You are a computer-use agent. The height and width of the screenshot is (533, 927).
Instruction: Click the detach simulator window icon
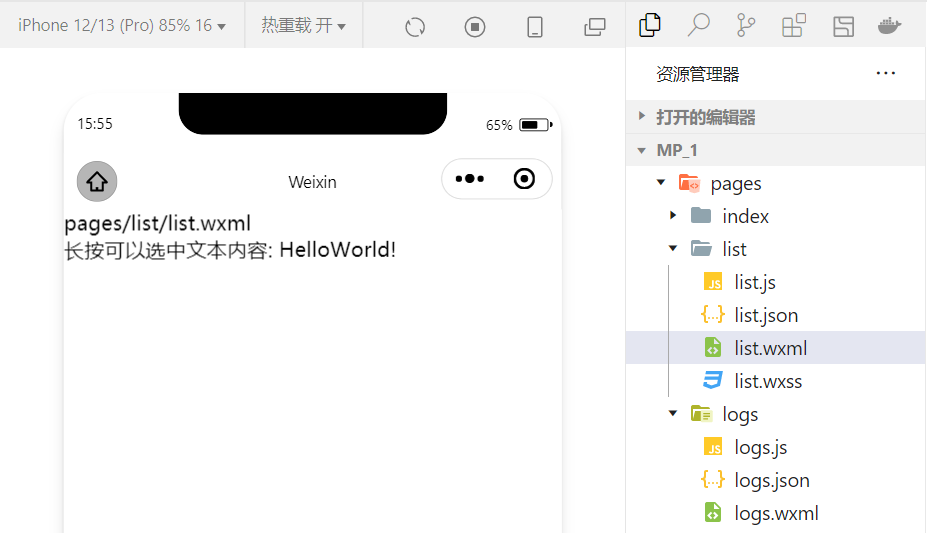coord(595,27)
